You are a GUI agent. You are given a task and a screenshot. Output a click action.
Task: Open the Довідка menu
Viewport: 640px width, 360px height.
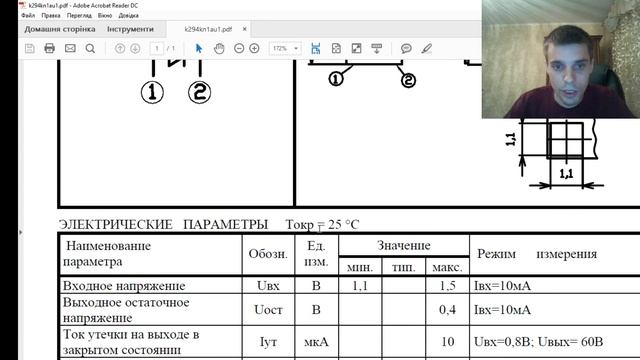tap(129, 16)
